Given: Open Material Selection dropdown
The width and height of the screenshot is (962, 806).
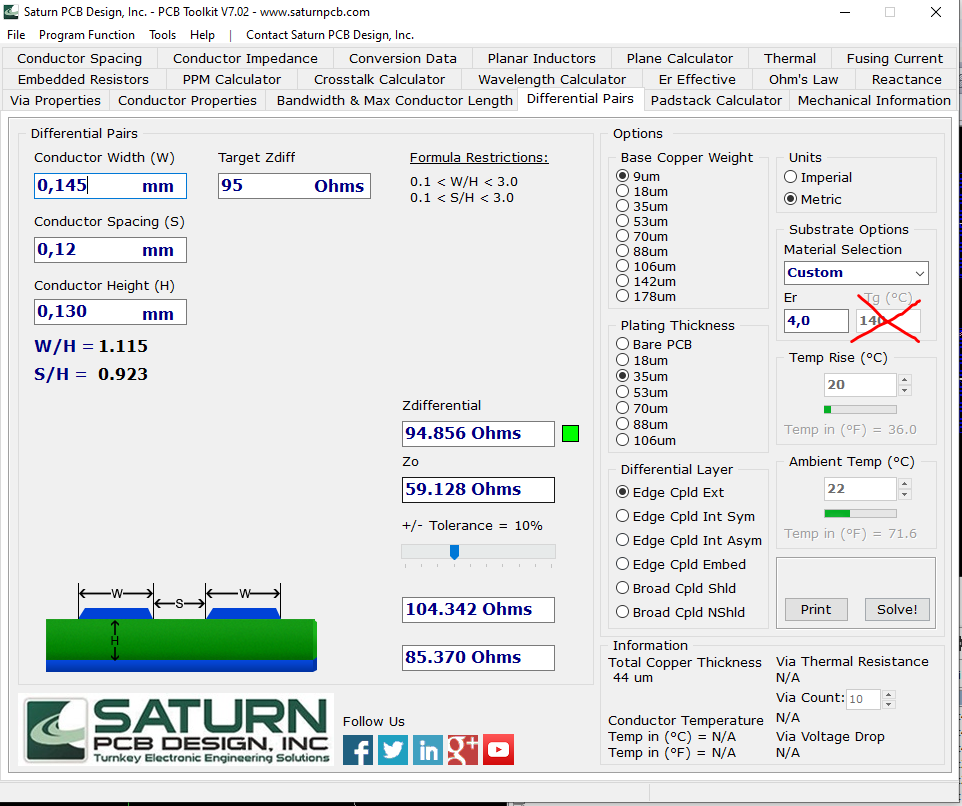Looking at the screenshot, I should pos(856,273).
